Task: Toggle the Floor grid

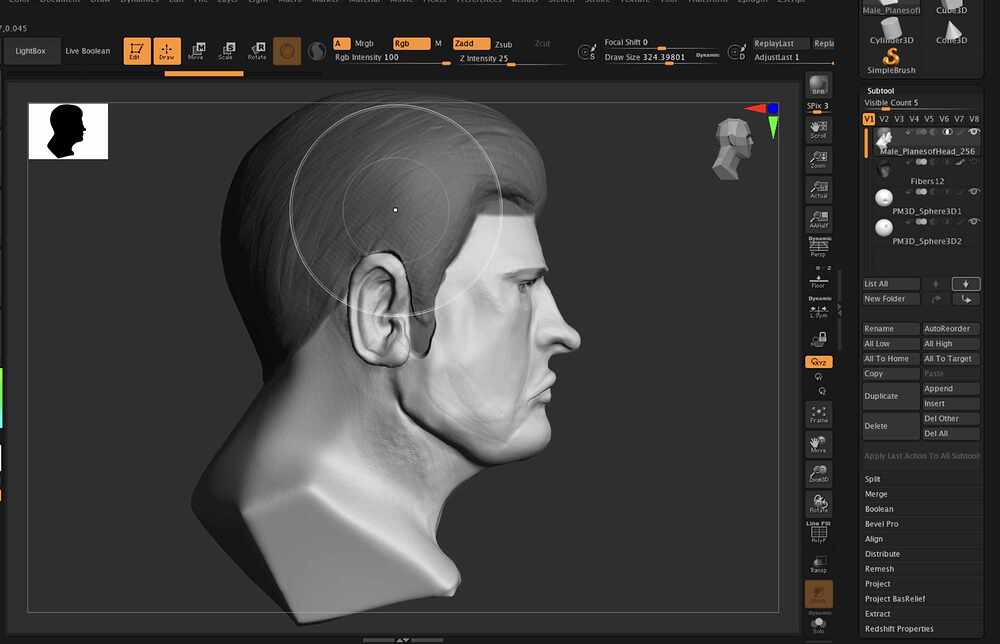Action: [x=818, y=278]
